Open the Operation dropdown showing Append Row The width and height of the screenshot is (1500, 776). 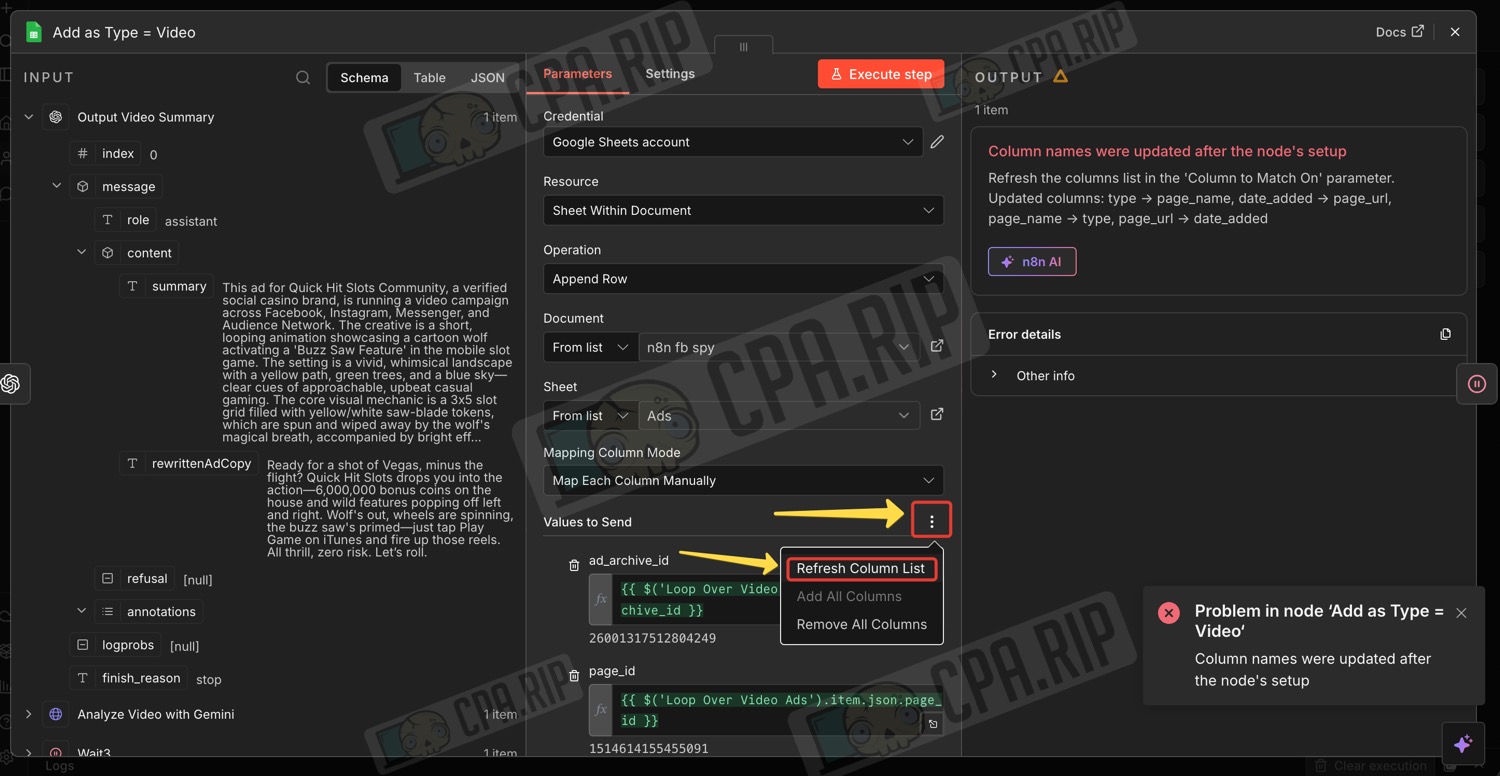click(x=743, y=279)
